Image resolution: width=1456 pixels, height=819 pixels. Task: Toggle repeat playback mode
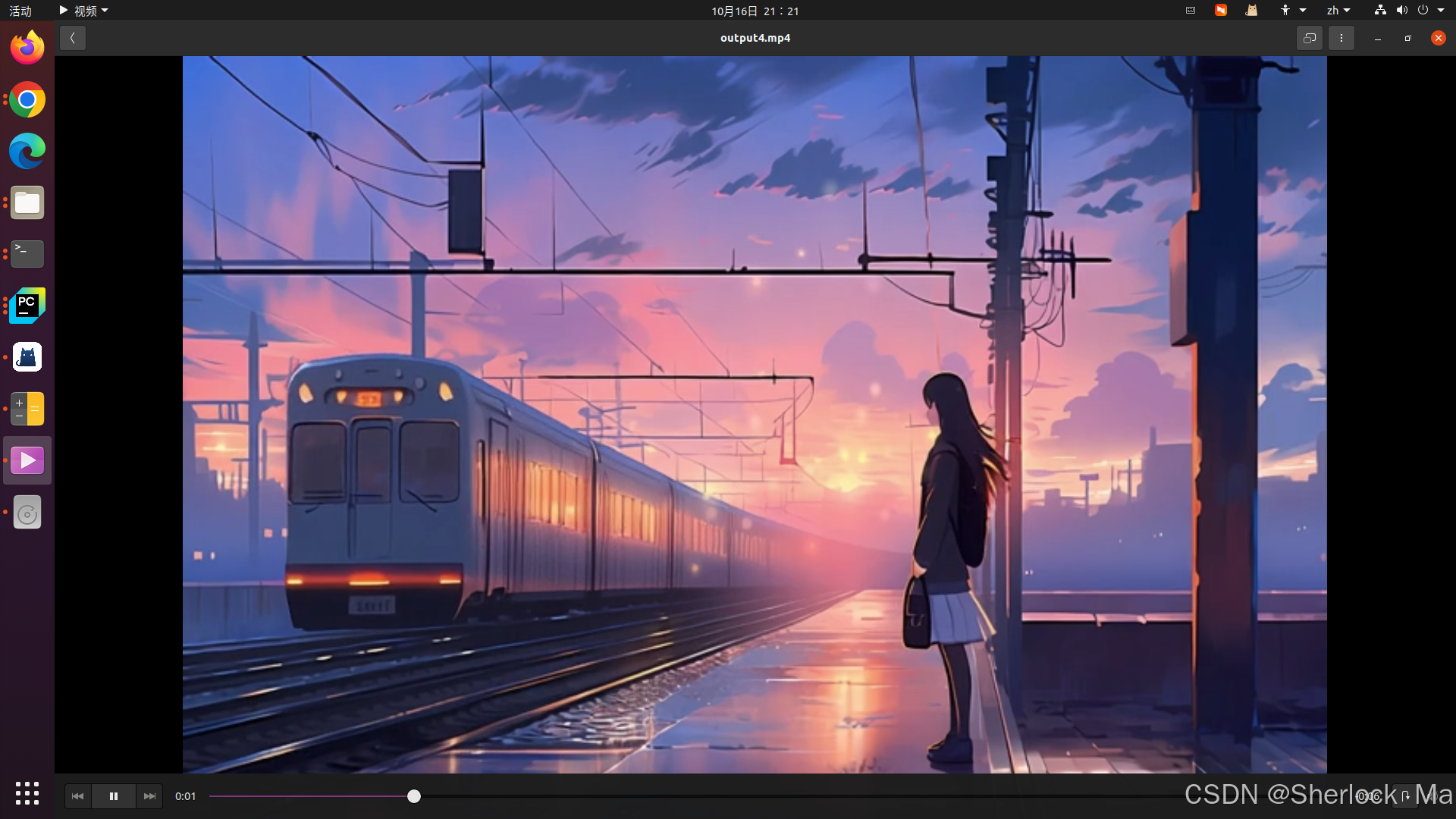pyautogui.click(x=1405, y=796)
